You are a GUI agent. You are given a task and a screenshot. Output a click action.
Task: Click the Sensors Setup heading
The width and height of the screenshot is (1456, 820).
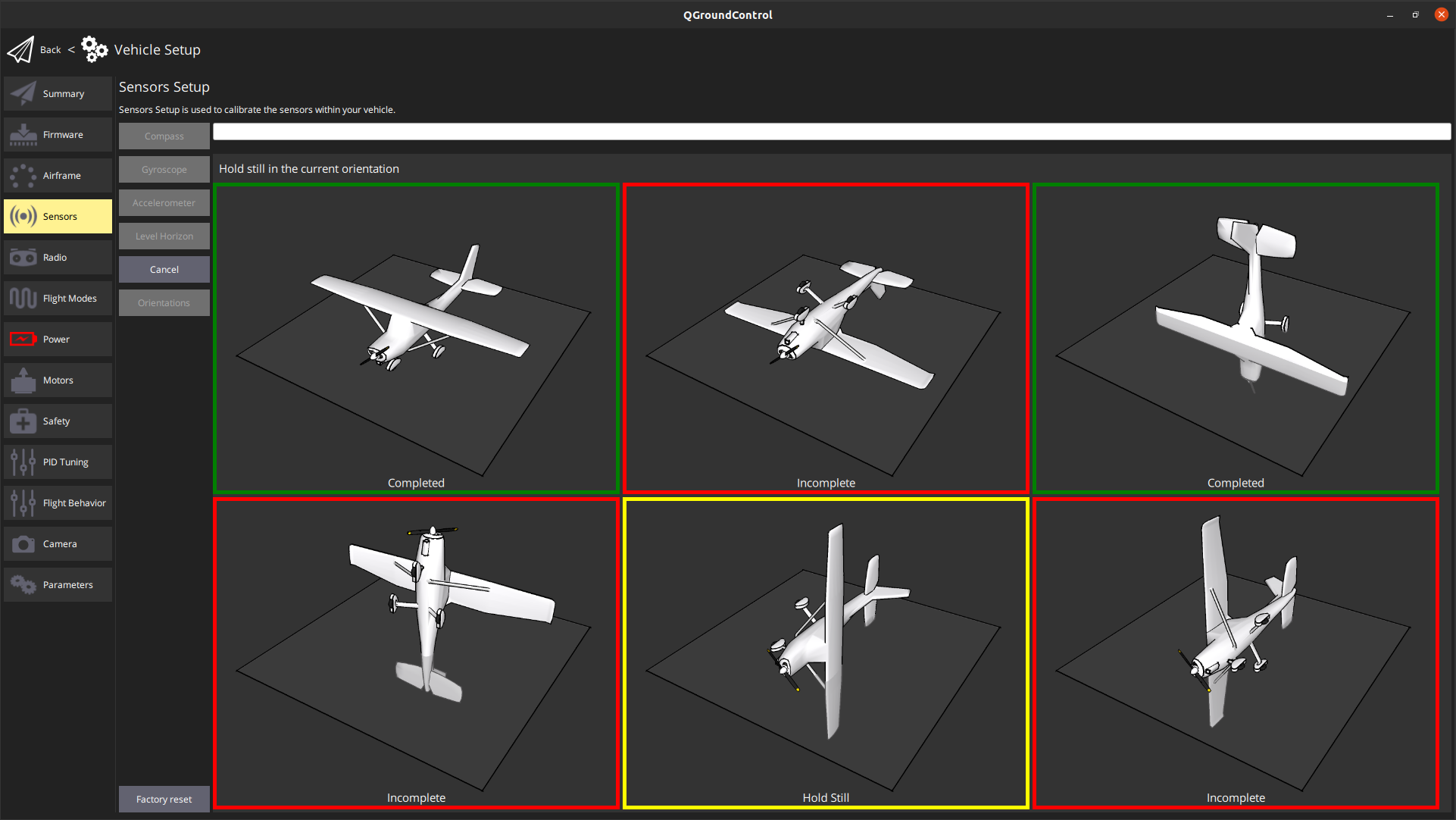(x=164, y=87)
